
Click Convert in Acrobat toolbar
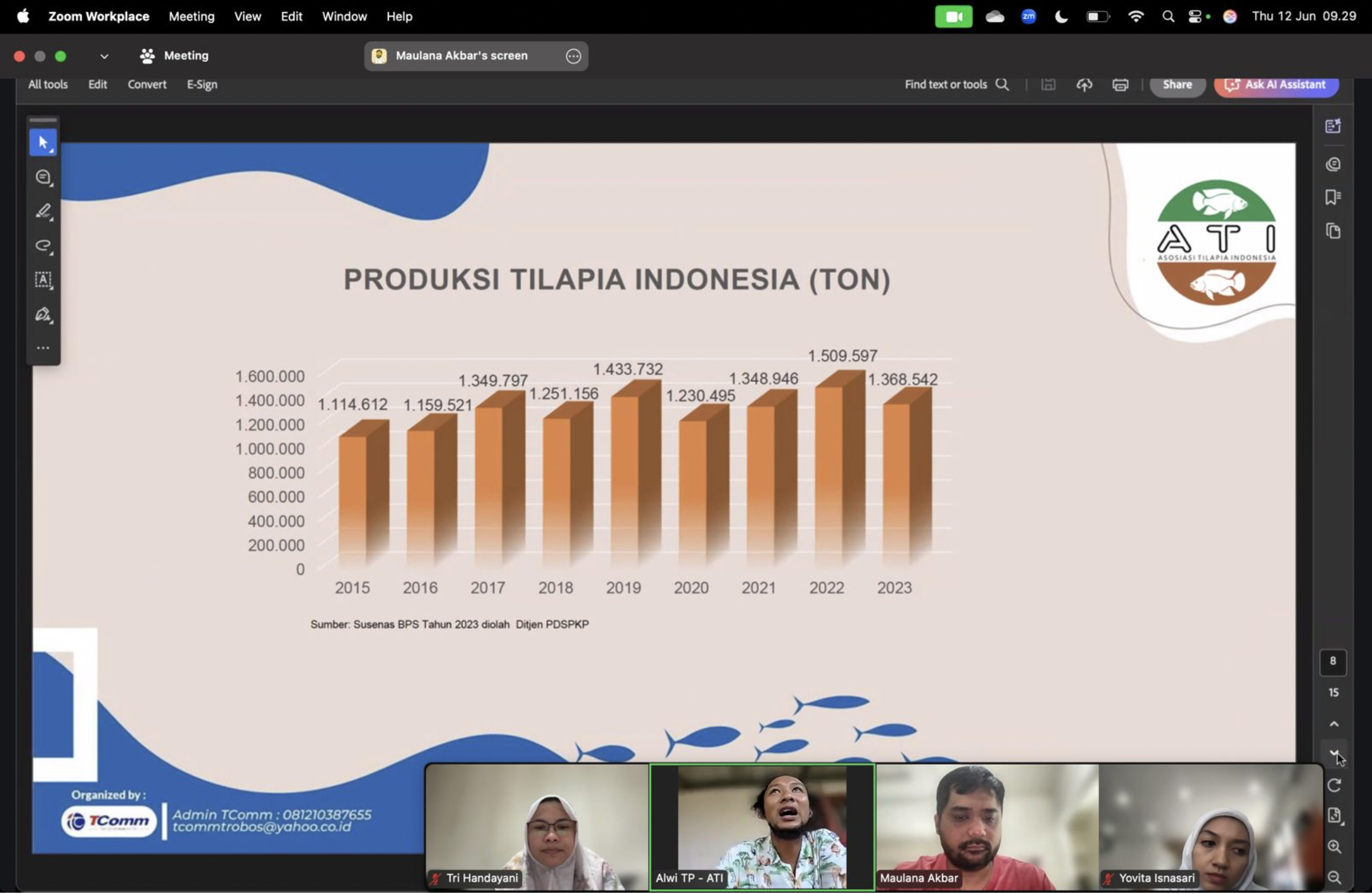(147, 84)
